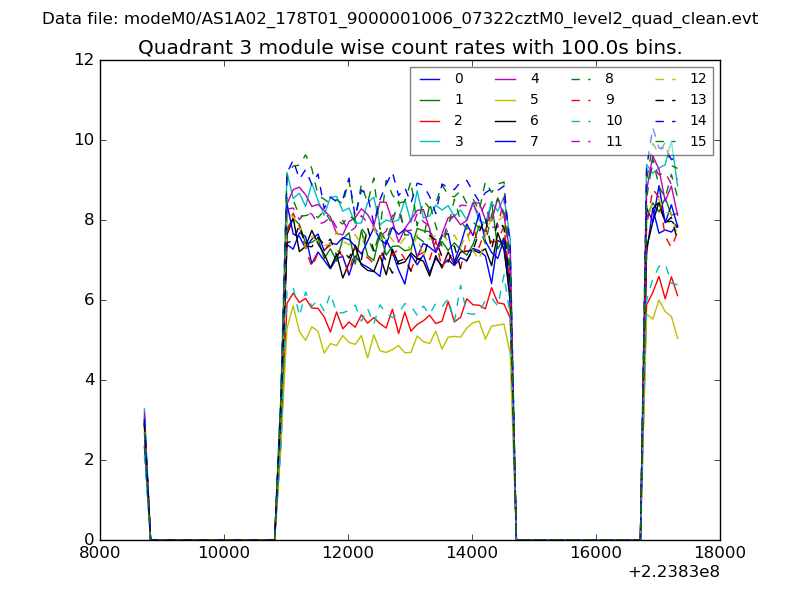Click the x-axis tick label 12000
This screenshot has height=600, width=800.
pyautogui.click(x=348, y=553)
